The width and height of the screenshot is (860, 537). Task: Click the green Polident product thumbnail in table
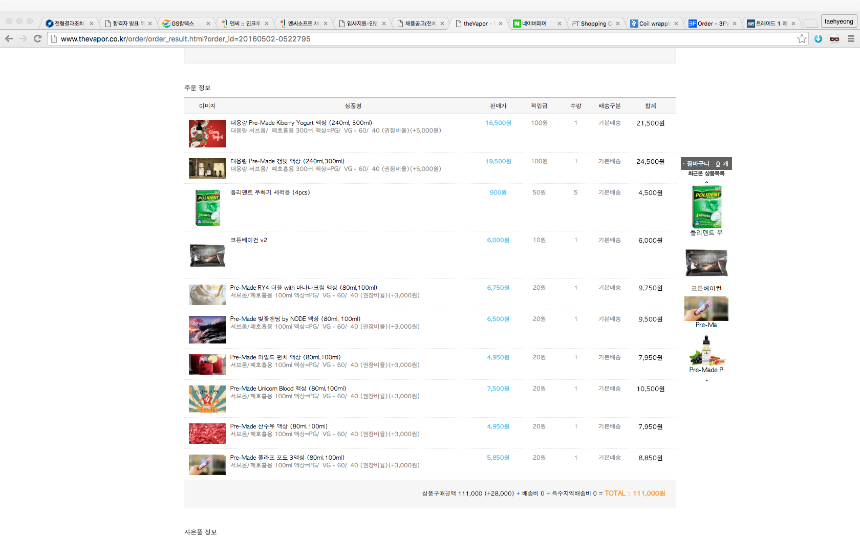click(206, 208)
